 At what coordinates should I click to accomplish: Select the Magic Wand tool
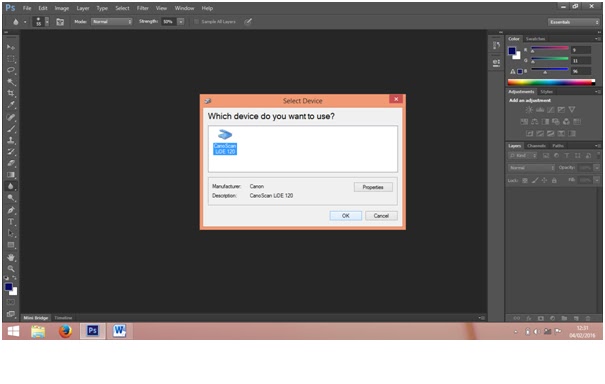11,82
